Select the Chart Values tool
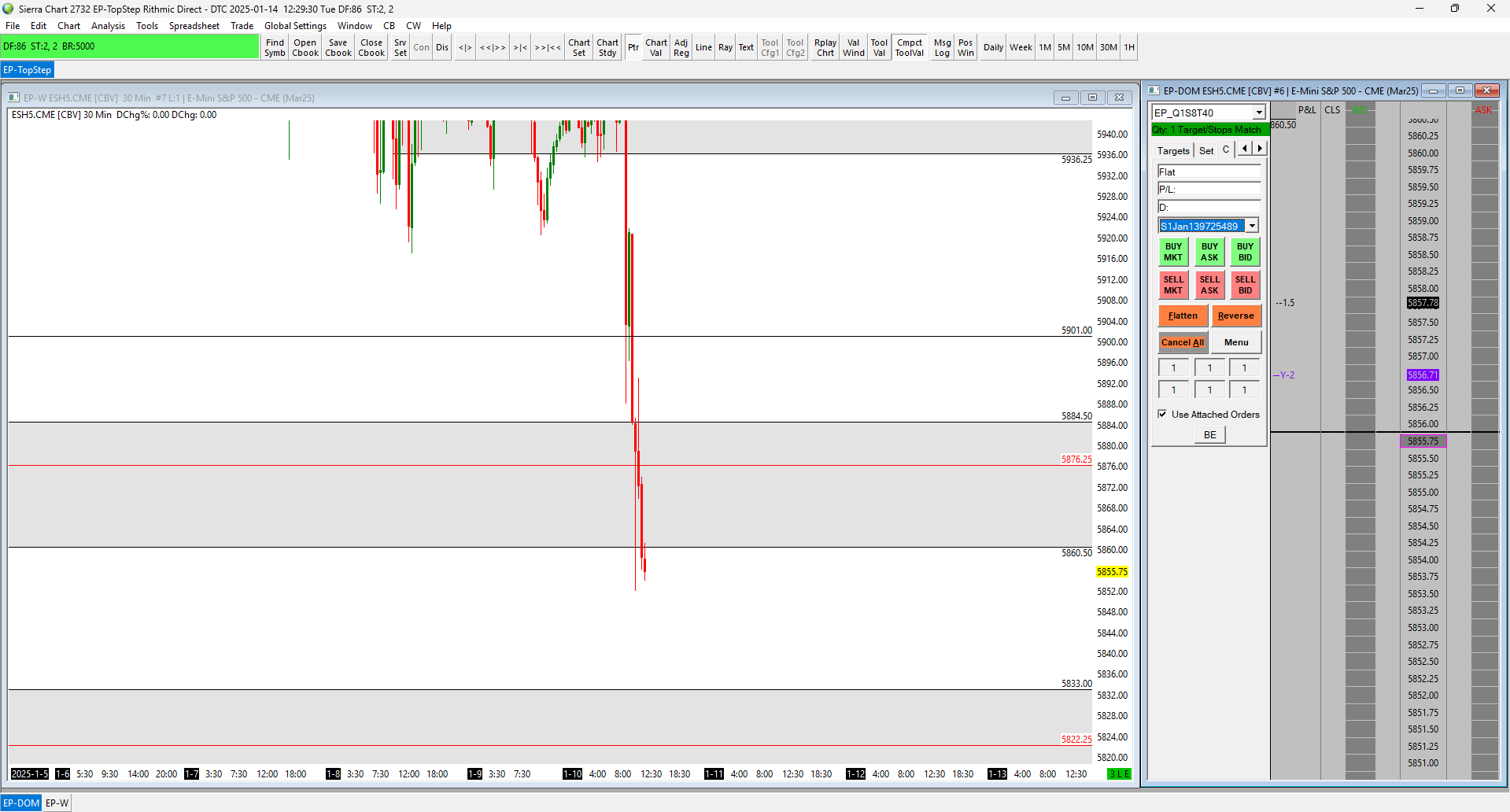This screenshot has height=812, width=1510. tap(656, 47)
